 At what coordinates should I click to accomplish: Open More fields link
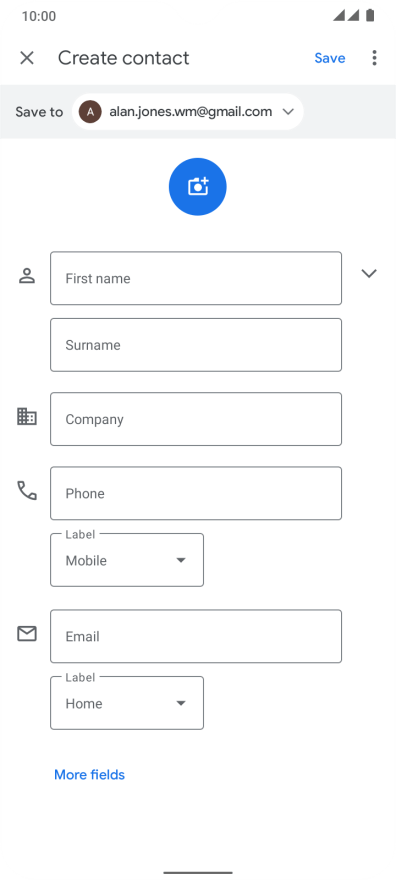point(89,774)
